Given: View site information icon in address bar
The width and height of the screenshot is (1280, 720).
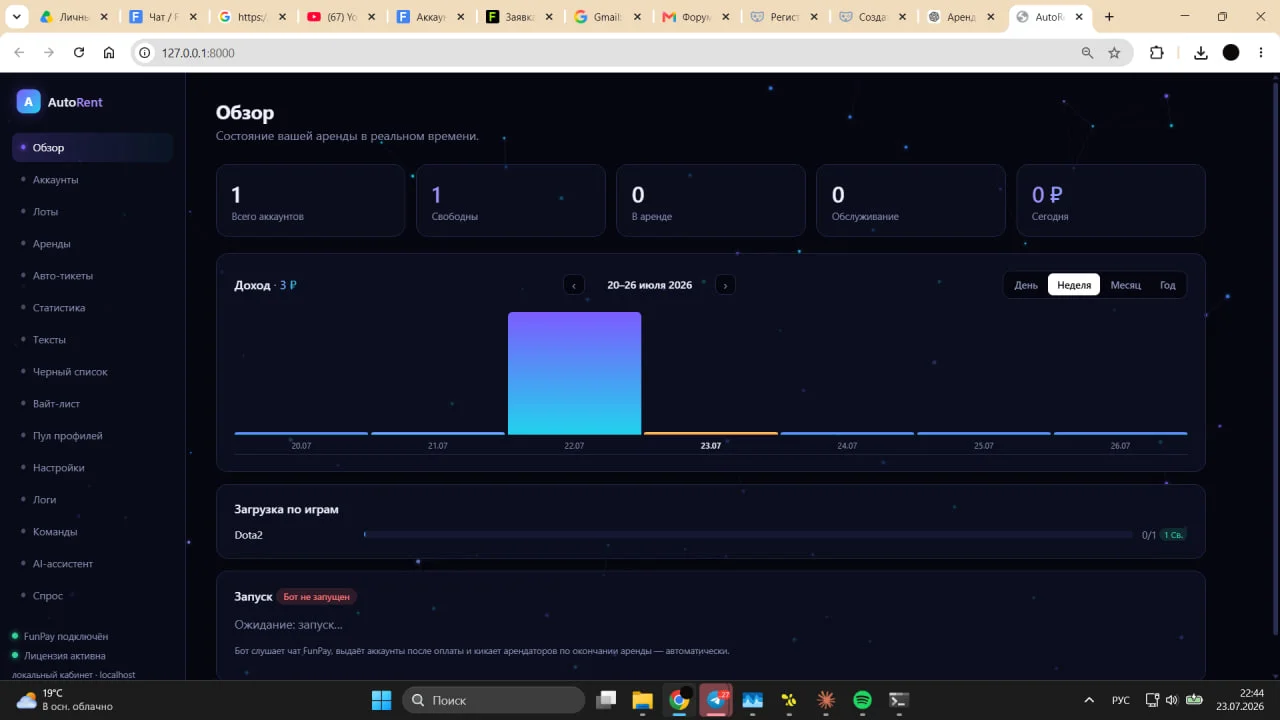Looking at the screenshot, I should (145, 53).
